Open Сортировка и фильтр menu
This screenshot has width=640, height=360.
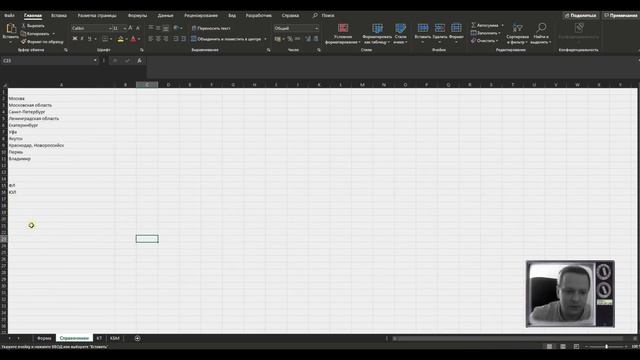coord(517,33)
